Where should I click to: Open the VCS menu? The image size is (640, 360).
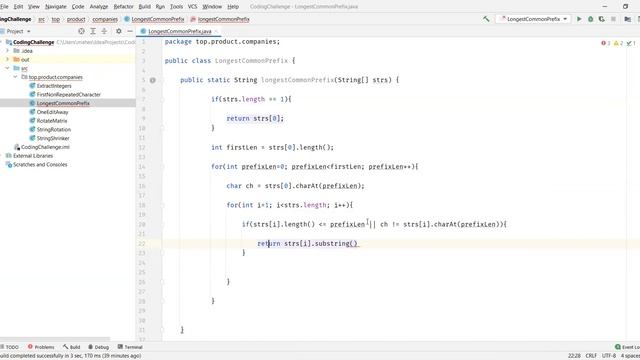(x=192, y=7)
